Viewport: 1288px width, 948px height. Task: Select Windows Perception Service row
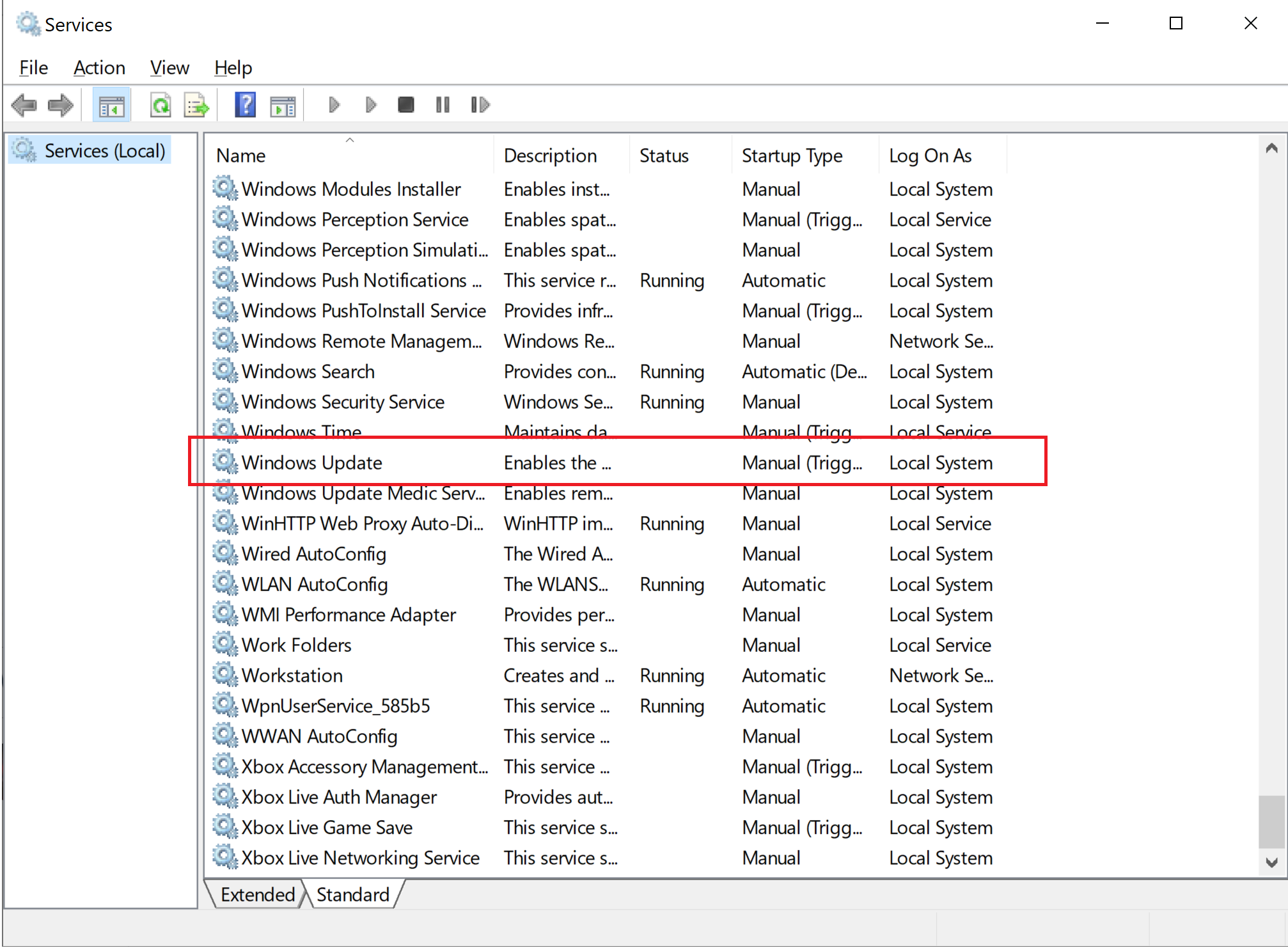[609, 219]
